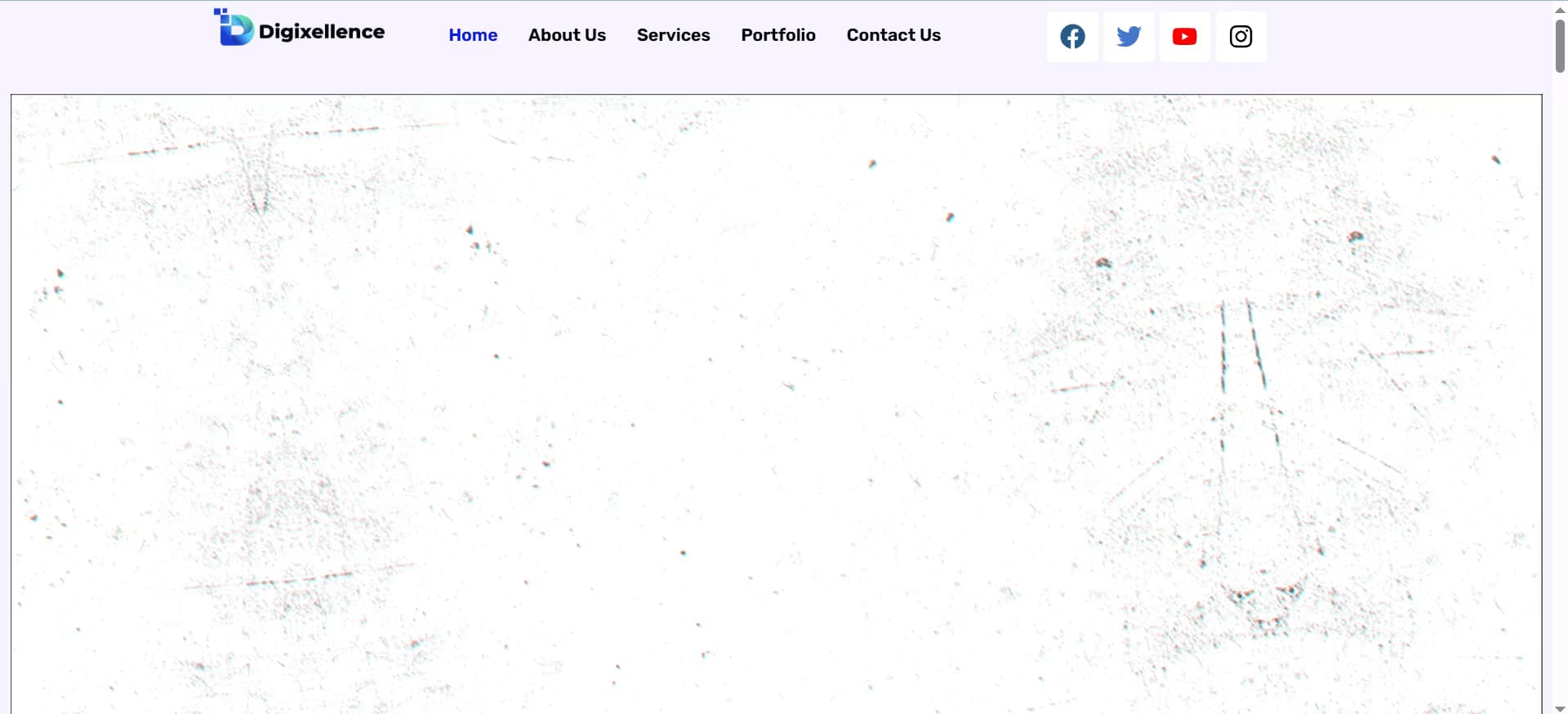
Task: Click the Digixellence wordmark text
Action: 322,32
